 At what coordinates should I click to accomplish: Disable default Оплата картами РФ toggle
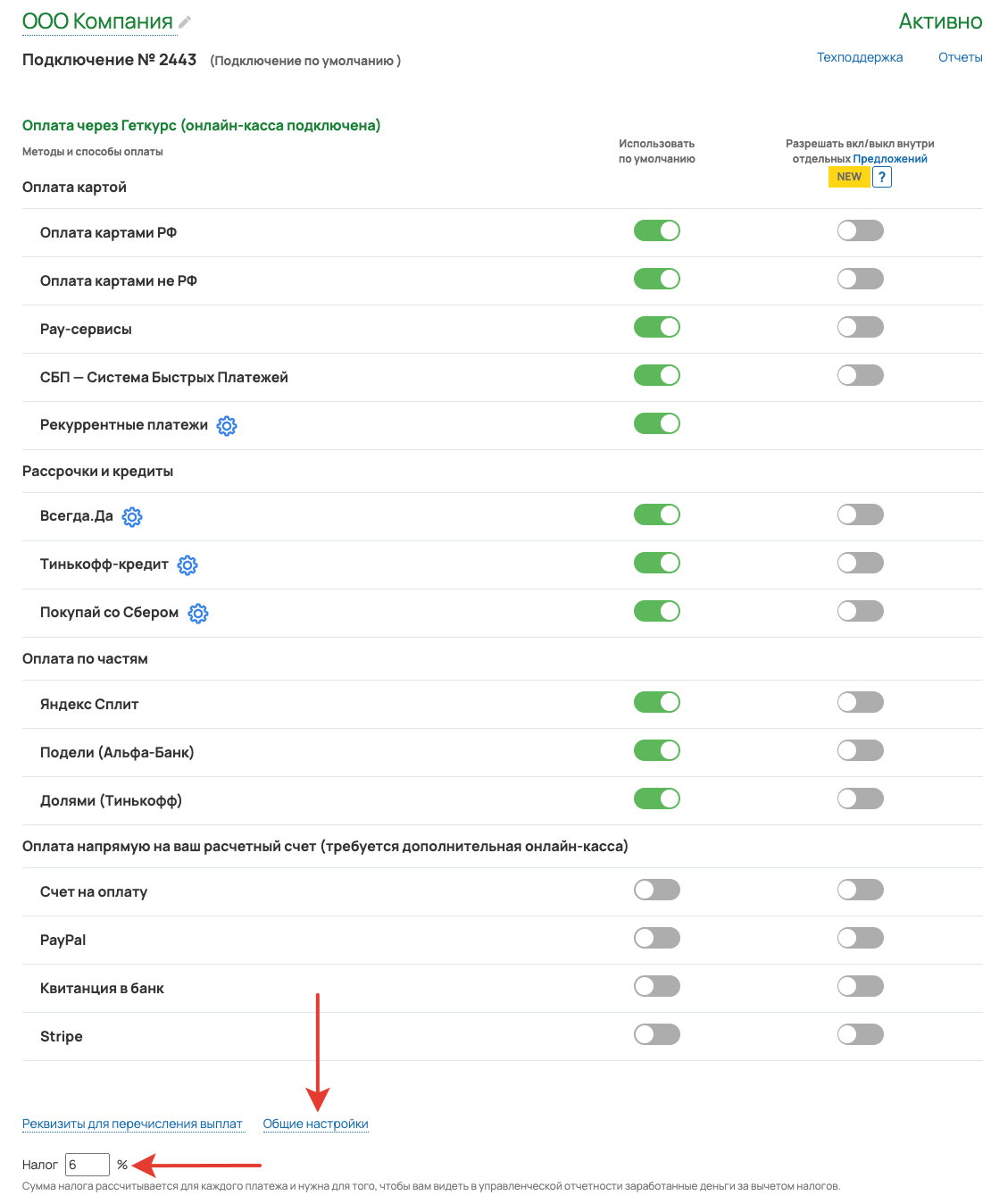click(x=657, y=230)
